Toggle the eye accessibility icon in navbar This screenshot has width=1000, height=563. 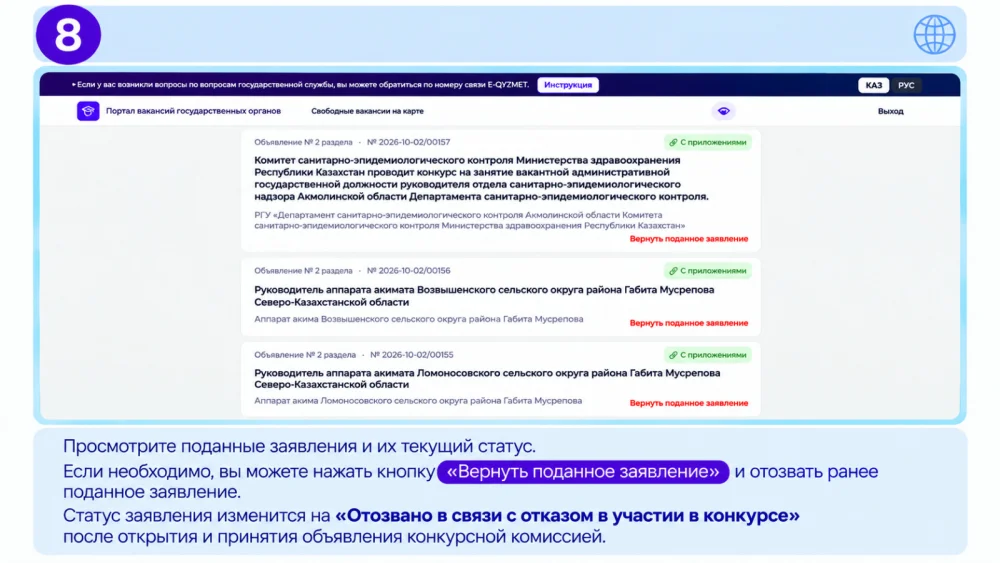(723, 111)
